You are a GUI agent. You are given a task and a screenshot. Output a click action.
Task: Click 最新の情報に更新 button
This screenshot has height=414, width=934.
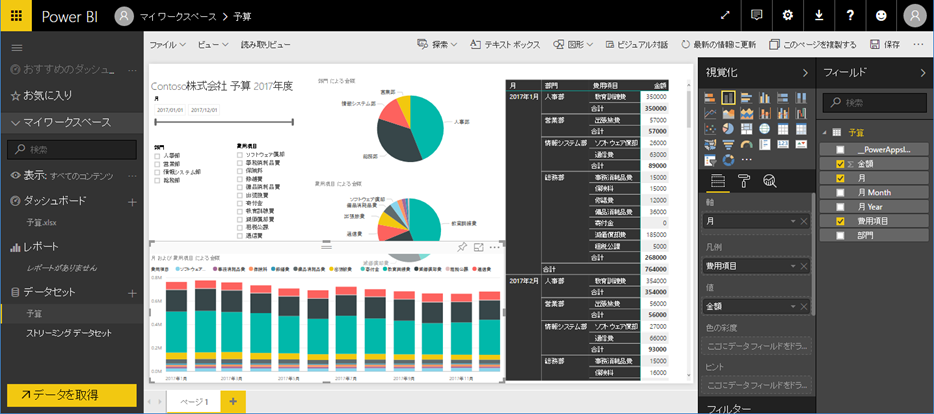[x=719, y=45]
